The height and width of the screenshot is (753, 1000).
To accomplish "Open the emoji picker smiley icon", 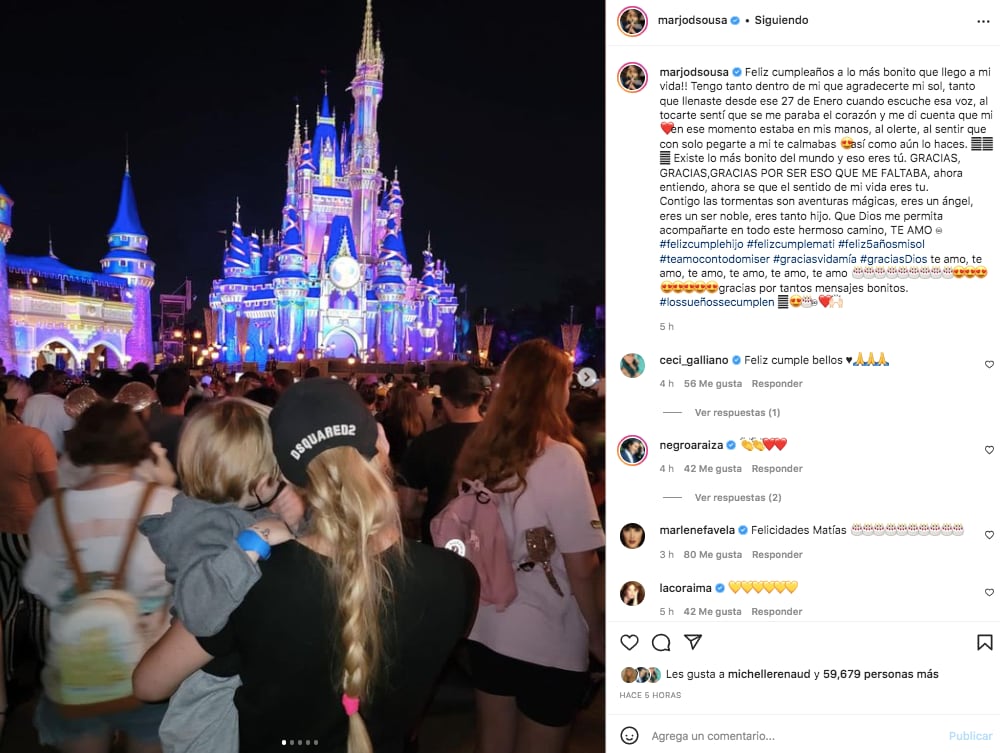I will coord(629,735).
